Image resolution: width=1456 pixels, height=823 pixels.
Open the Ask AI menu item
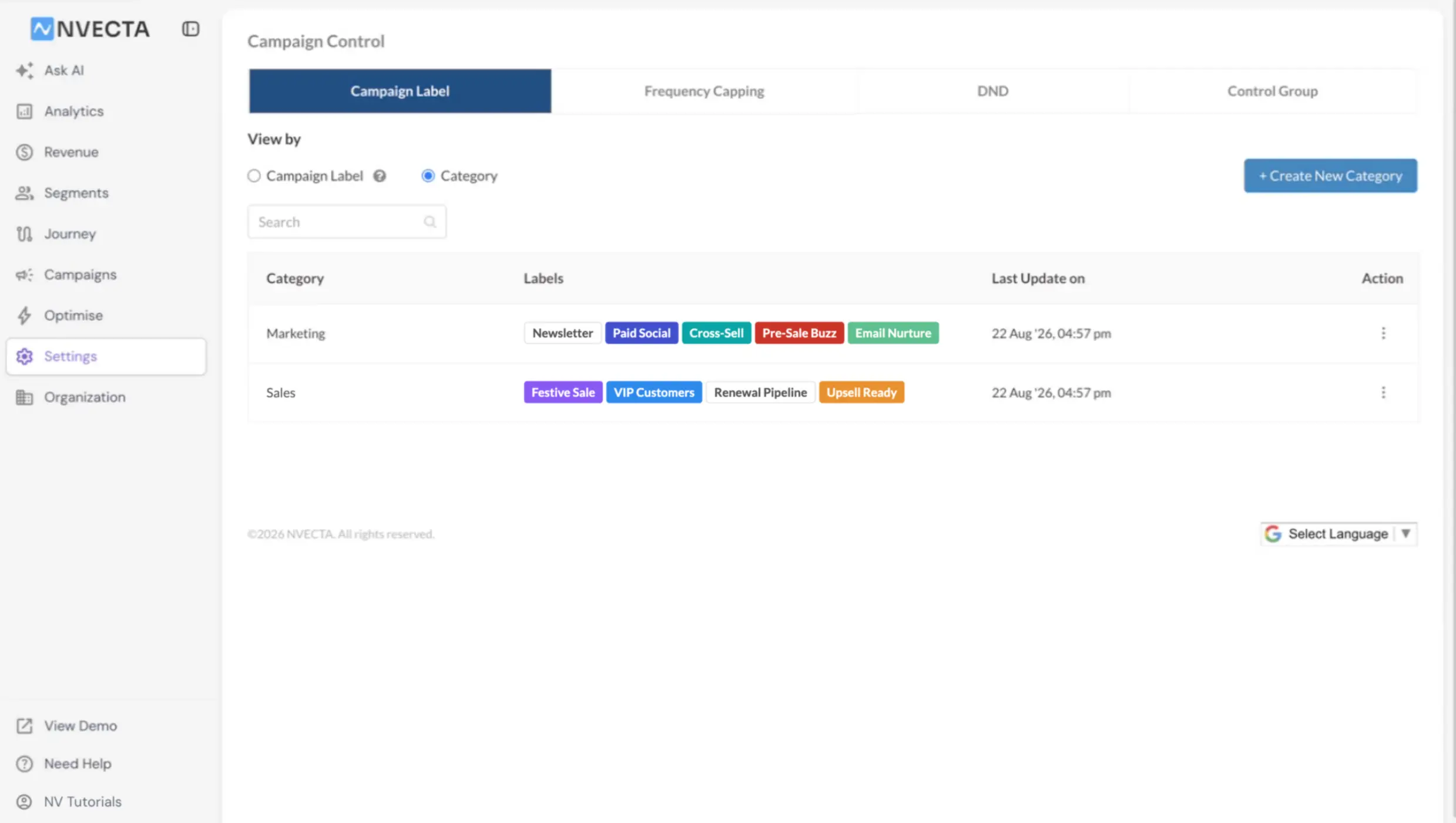[x=106, y=71]
